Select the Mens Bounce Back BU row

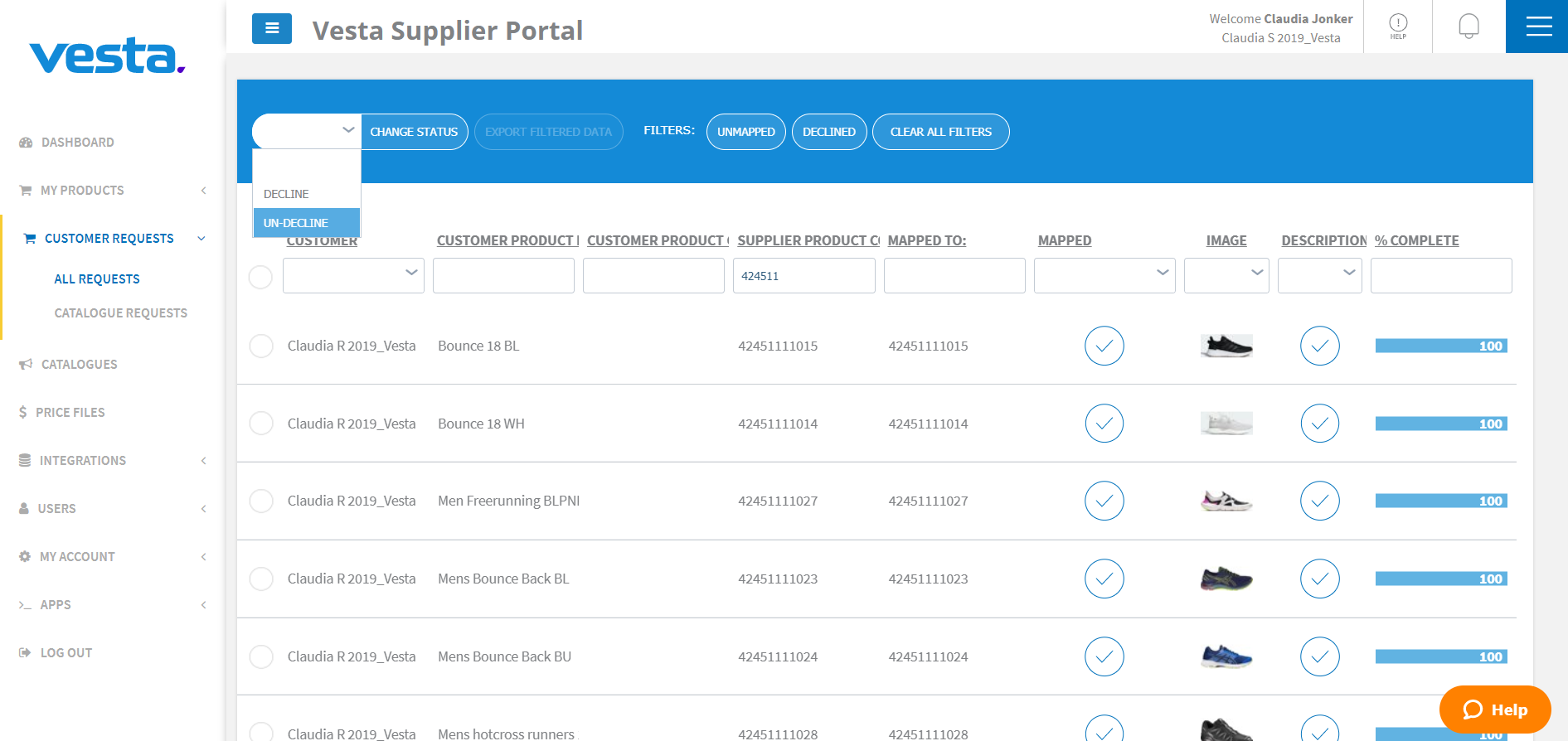261,656
